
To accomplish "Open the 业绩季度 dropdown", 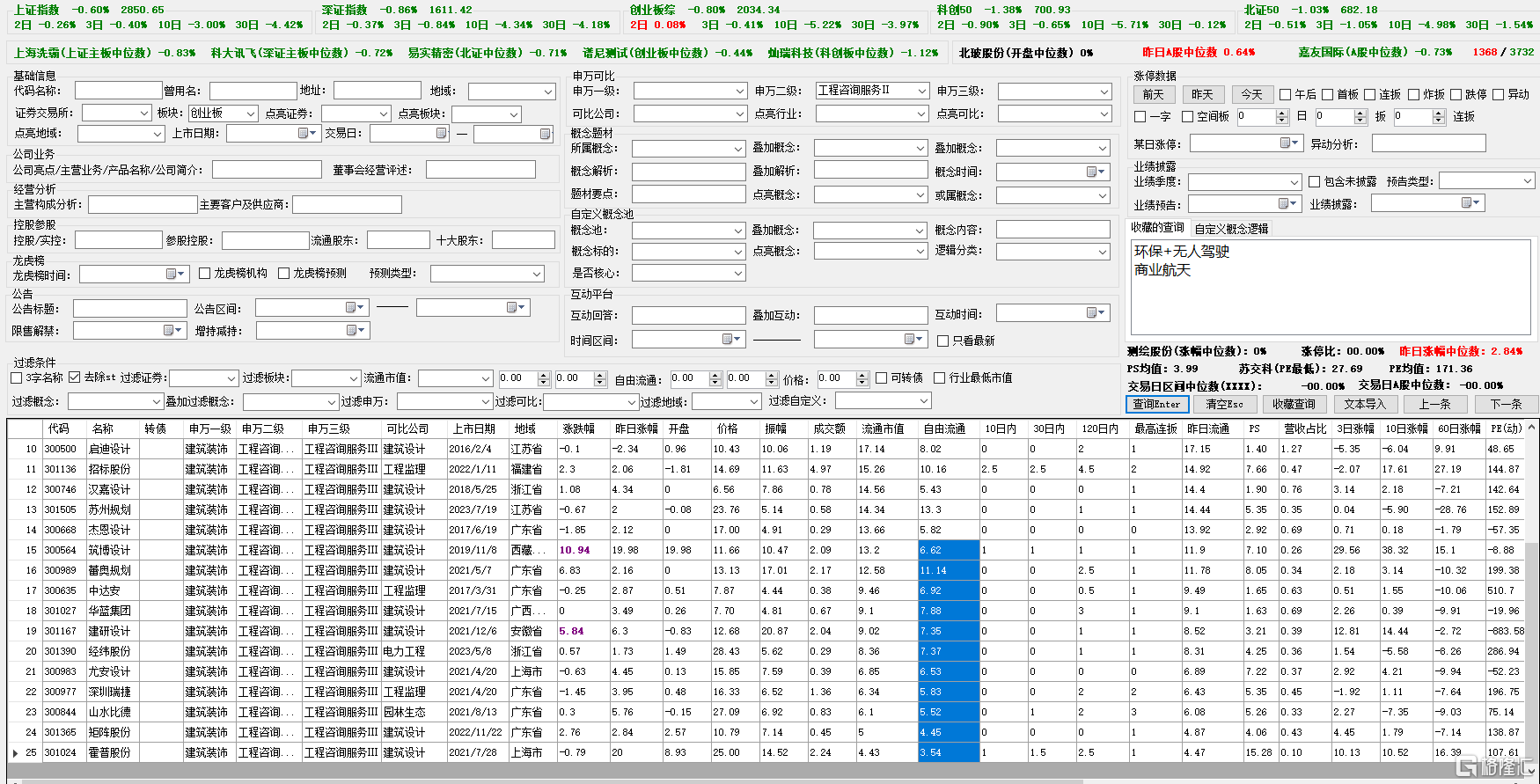I will [x=1244, y=181].
